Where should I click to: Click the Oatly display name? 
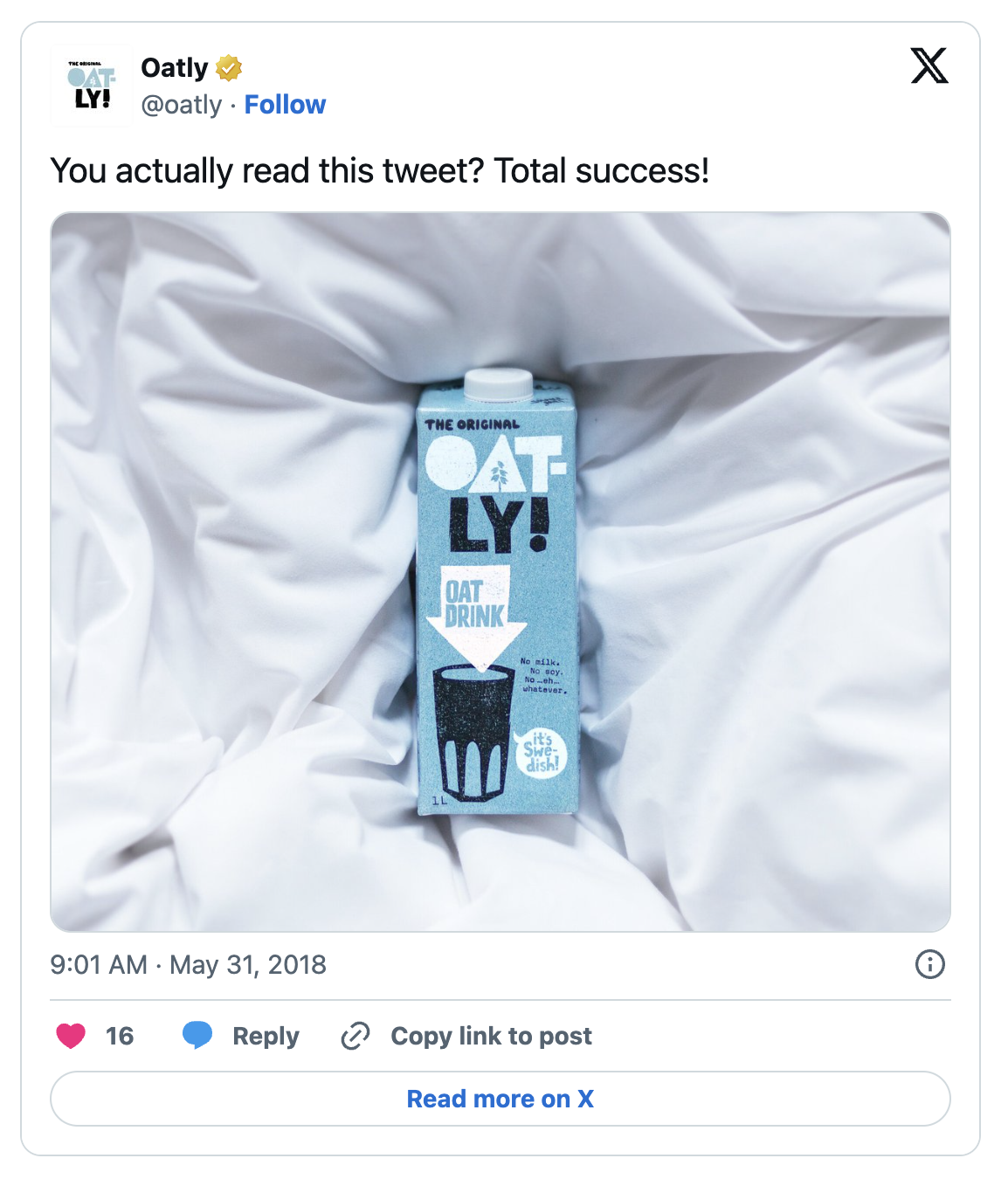click(172, 66)
